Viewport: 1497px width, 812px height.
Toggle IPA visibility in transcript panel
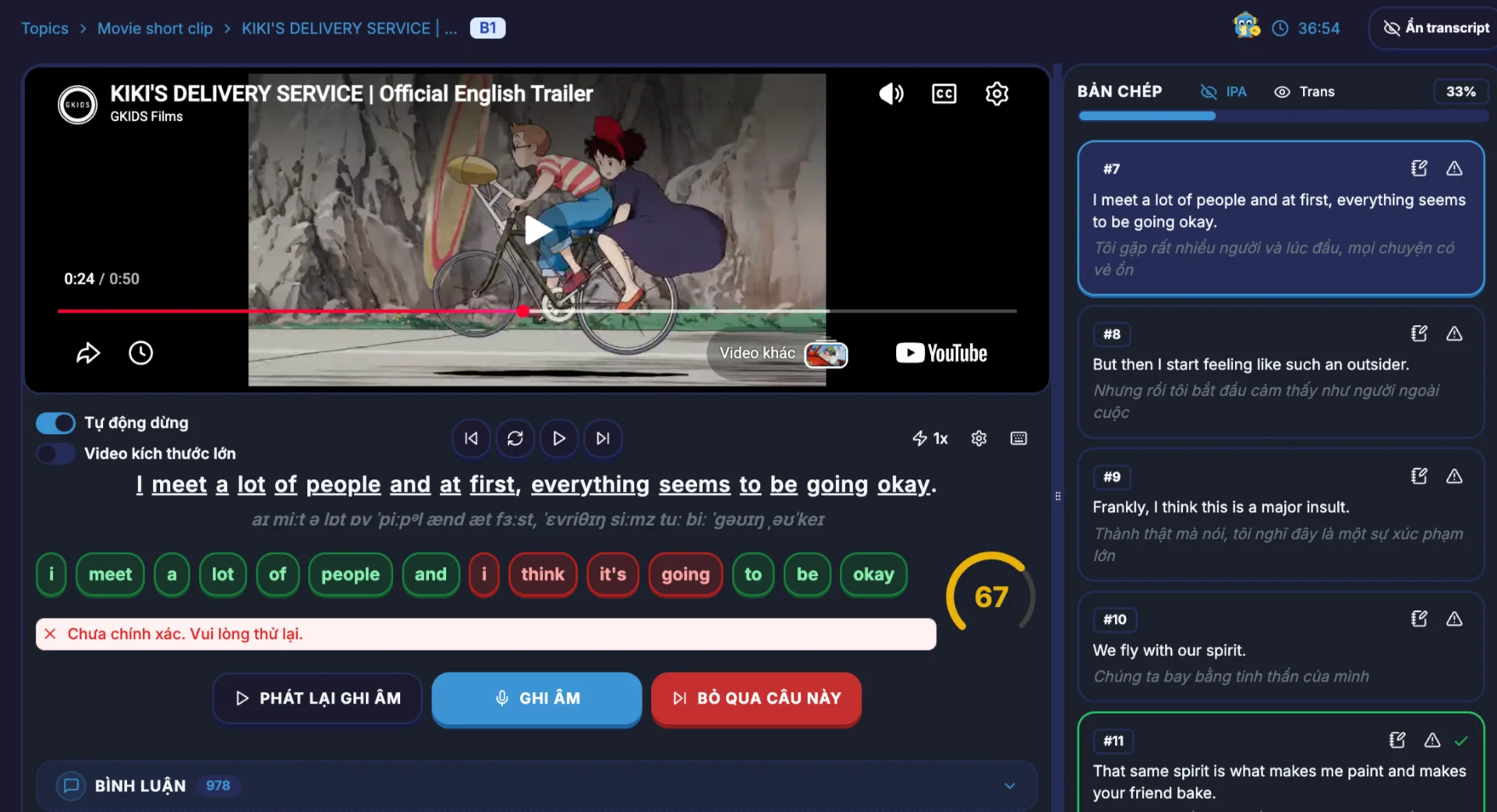click(x=1223, y=92)
